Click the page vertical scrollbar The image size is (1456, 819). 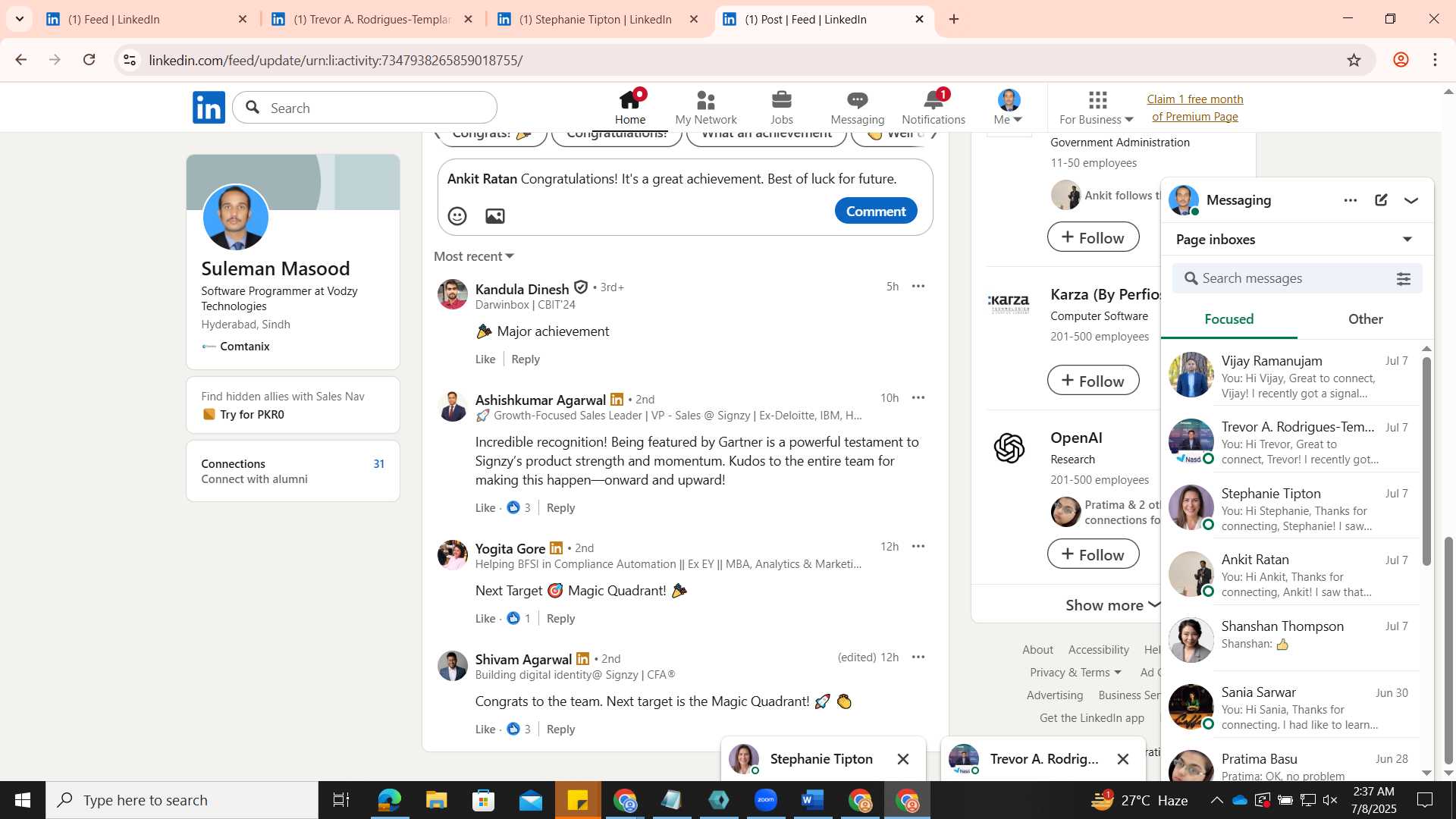coord(1448,651)
